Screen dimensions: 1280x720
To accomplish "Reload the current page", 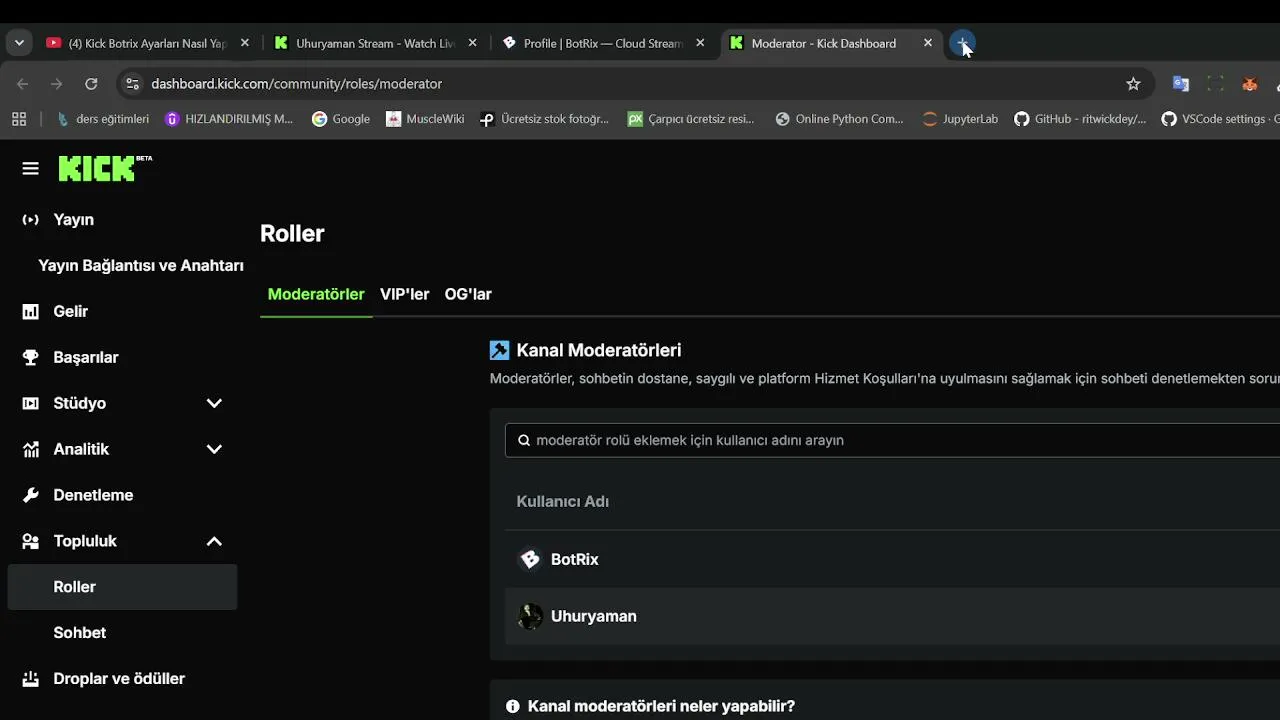I will pos(91,84).
